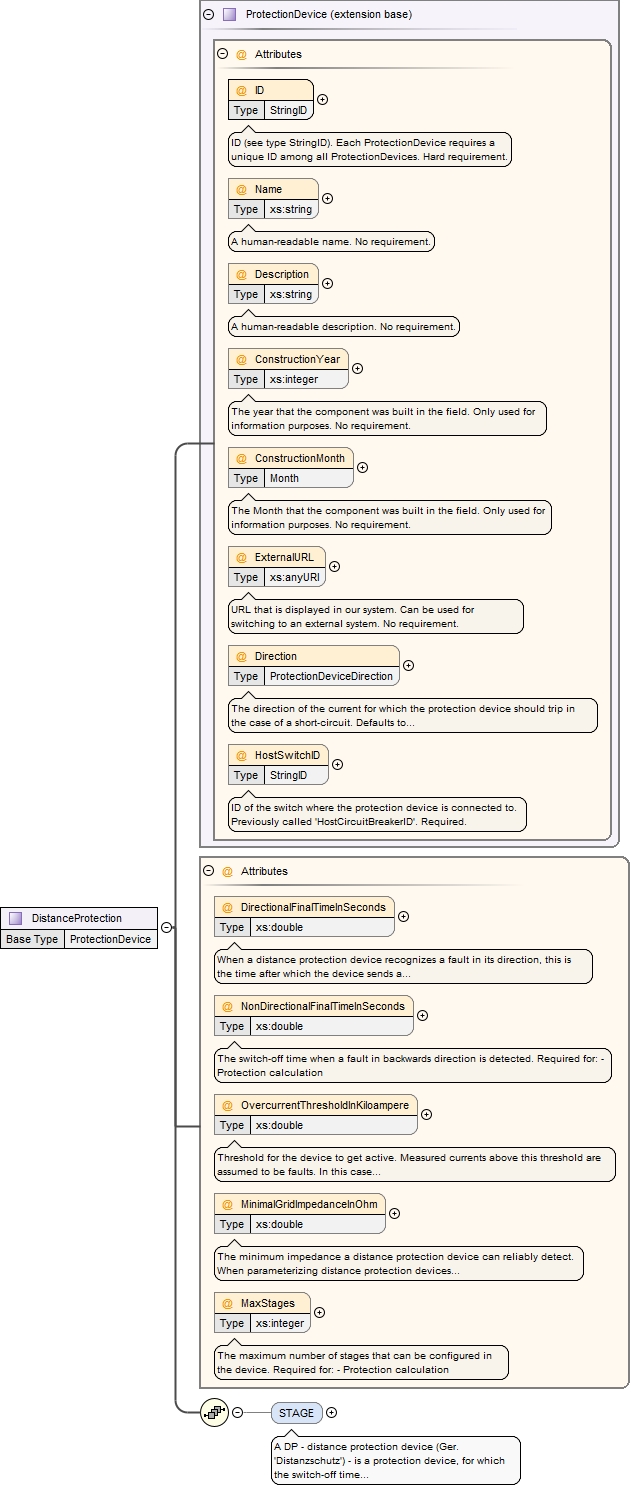Expand the Direction attribute plus button
Viewport: 631px width, 1488px height.
408,666
